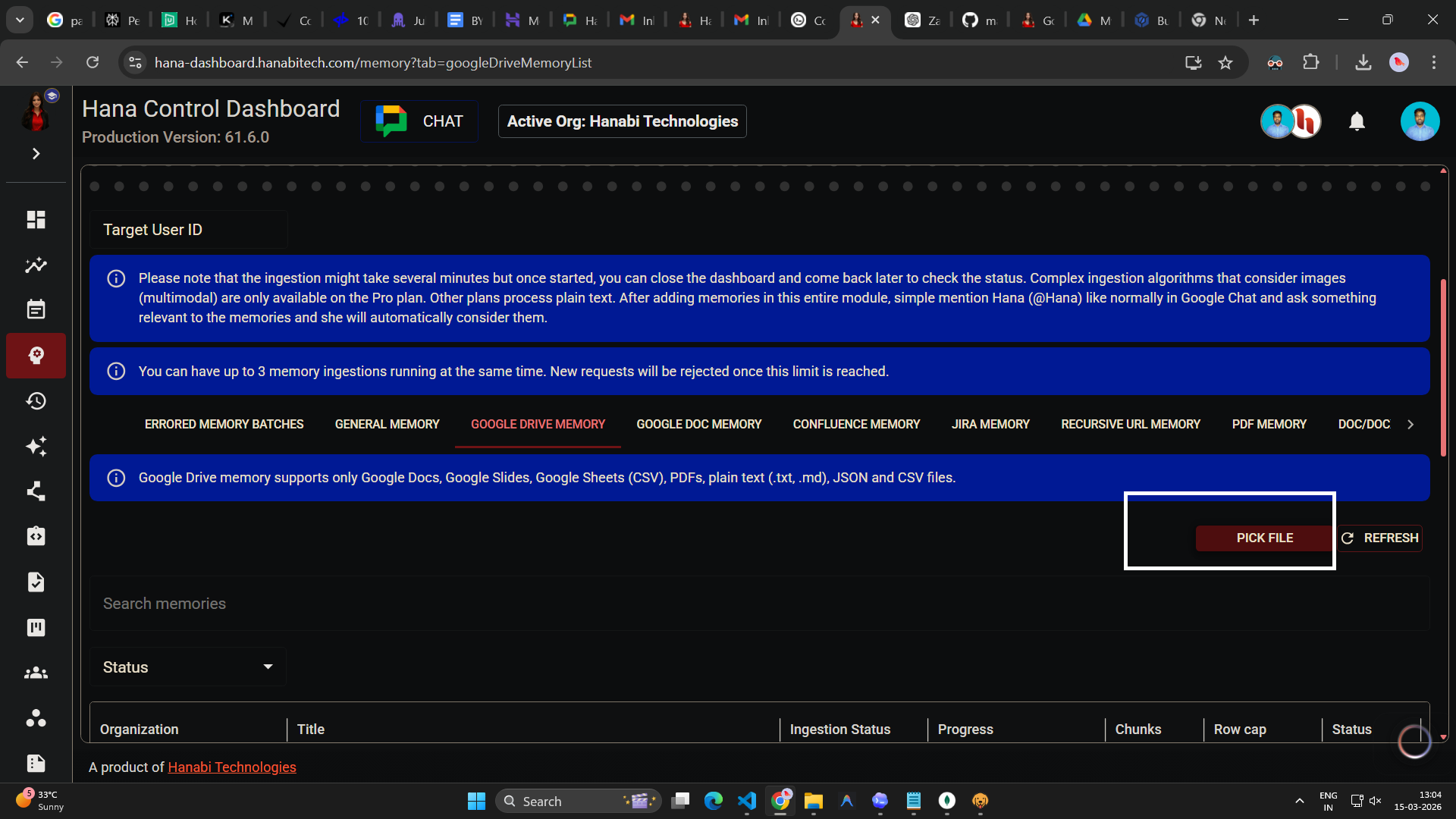Expand the sidebar with chevron arrow
Screen dimensions: 1456x819
click(36, 154)
